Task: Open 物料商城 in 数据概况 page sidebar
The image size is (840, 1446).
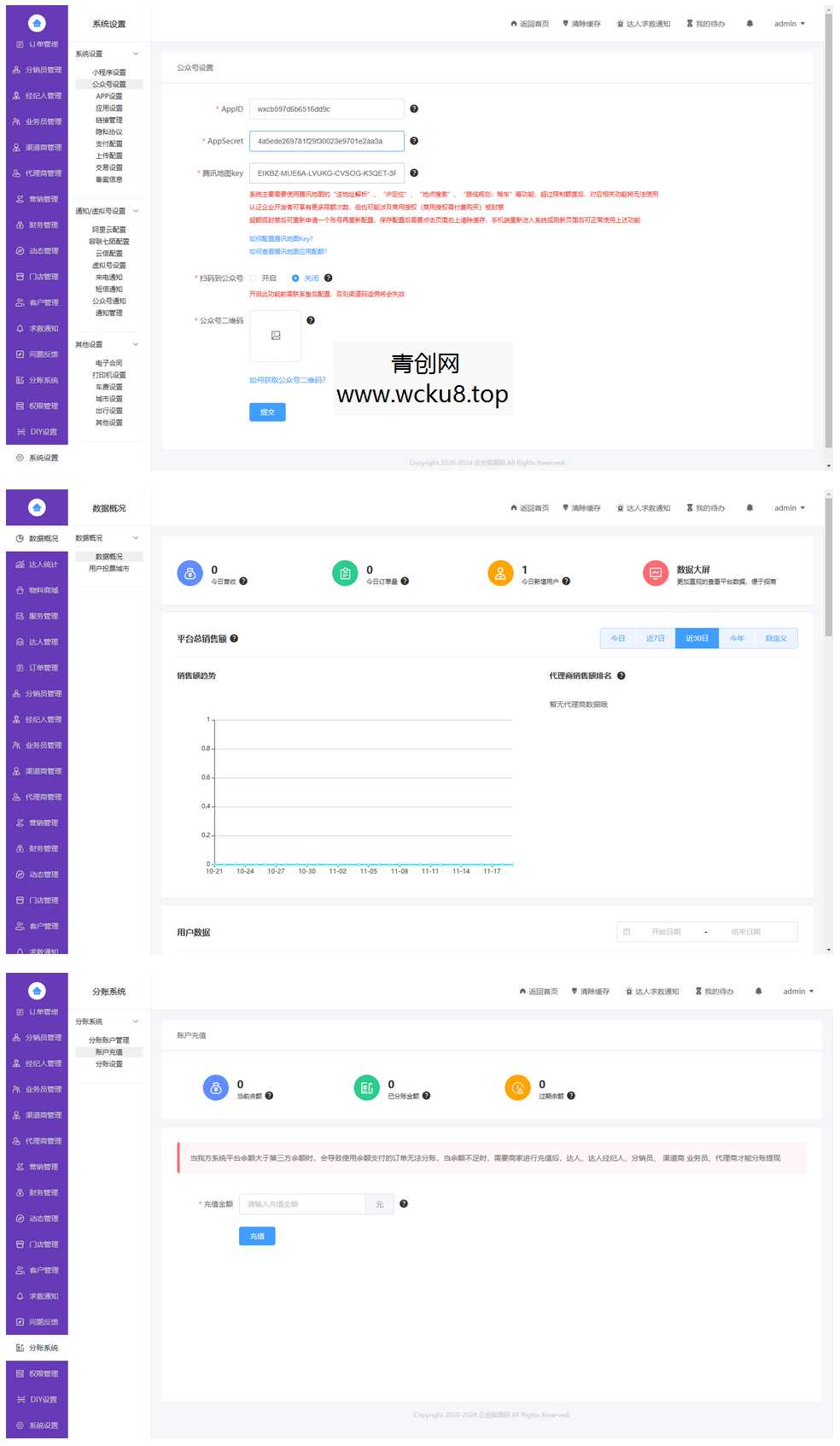Action: point(37,590)
